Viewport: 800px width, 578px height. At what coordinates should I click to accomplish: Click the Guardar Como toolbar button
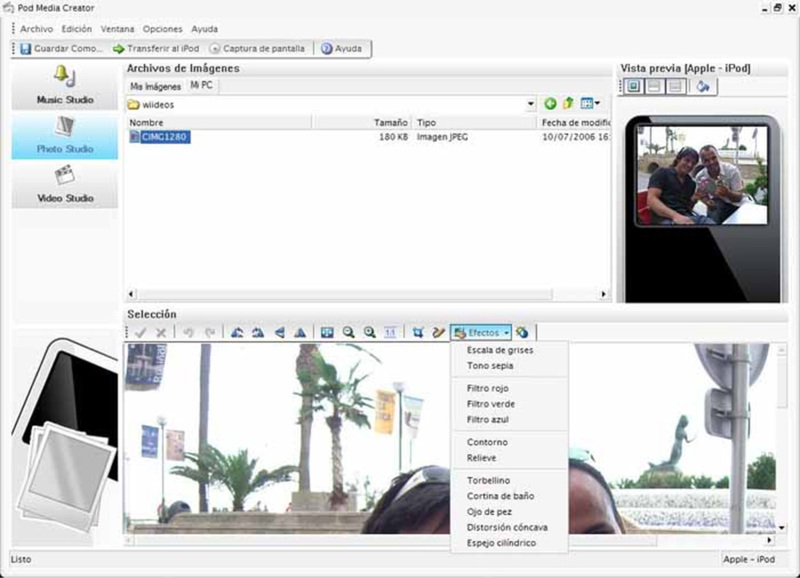point(61,48)
